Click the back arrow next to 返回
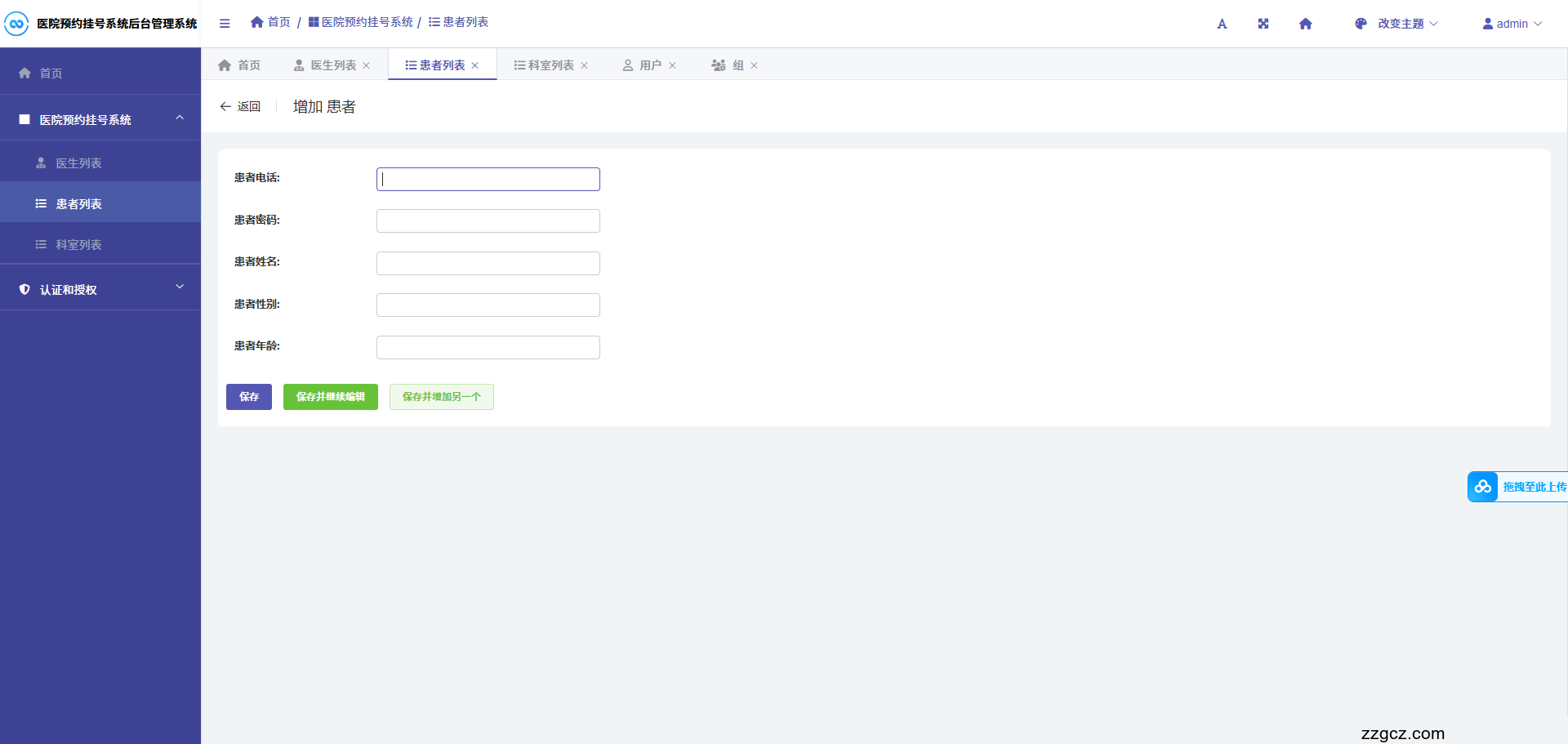The height and width of the screenshot is (744, 1568). tap(226, 106)
